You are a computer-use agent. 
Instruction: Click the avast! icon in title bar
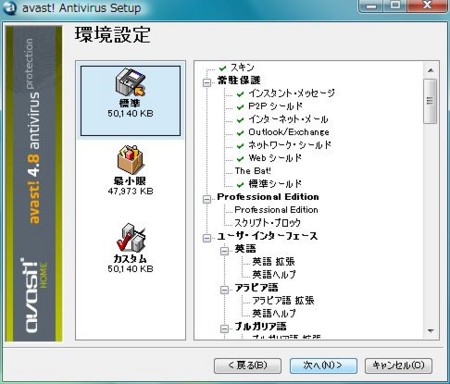coord(9,7)
